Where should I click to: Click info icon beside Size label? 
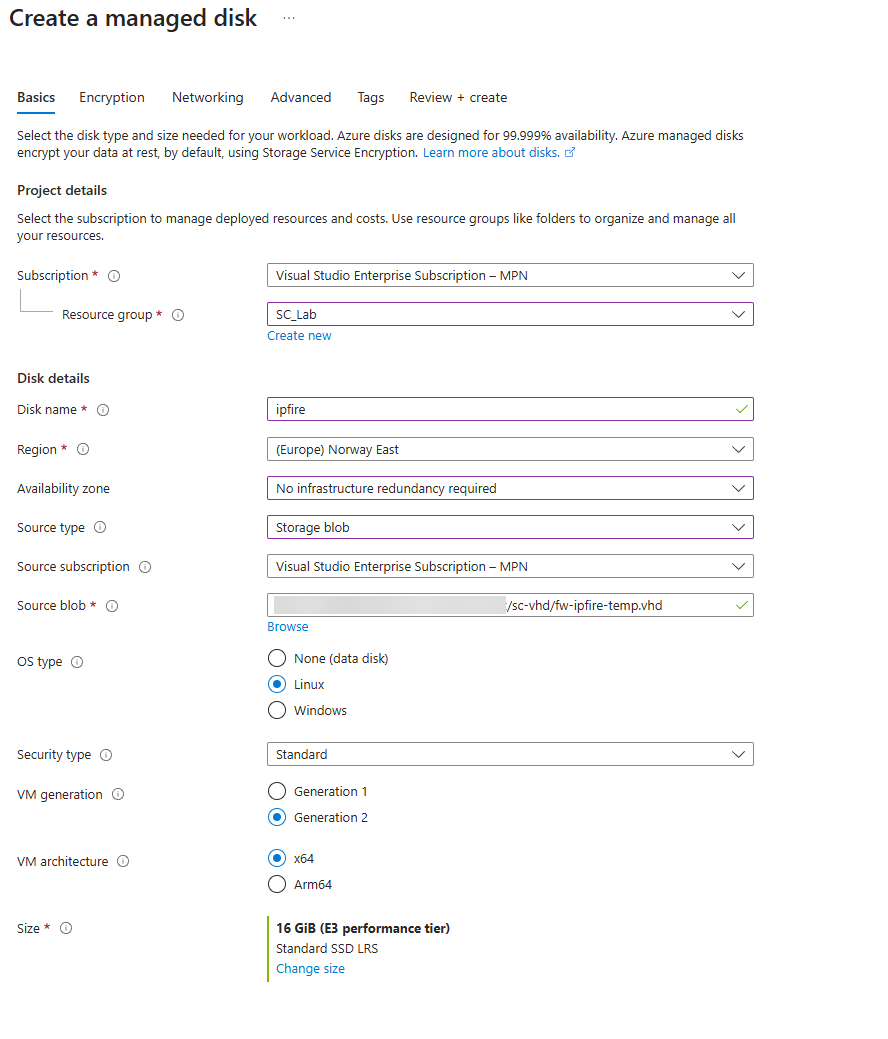(x=66, y=929)
